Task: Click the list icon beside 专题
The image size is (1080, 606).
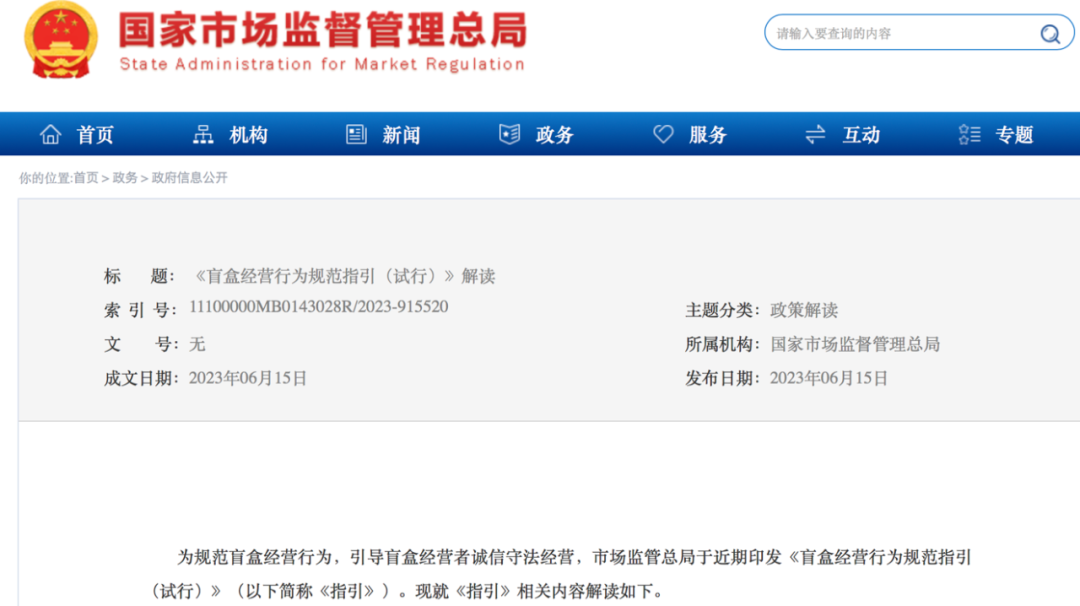Action: 969,134
